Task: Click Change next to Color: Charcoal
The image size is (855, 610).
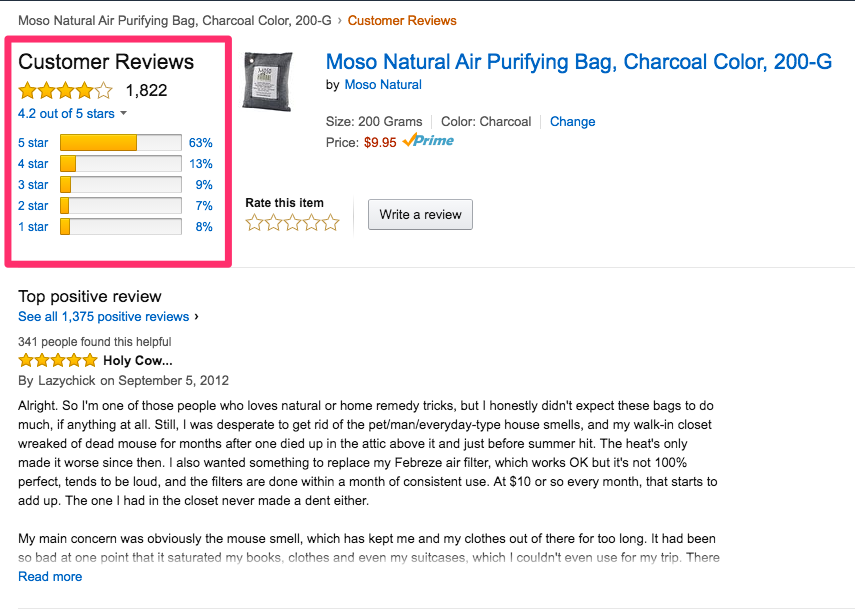Action: point(572,122)
